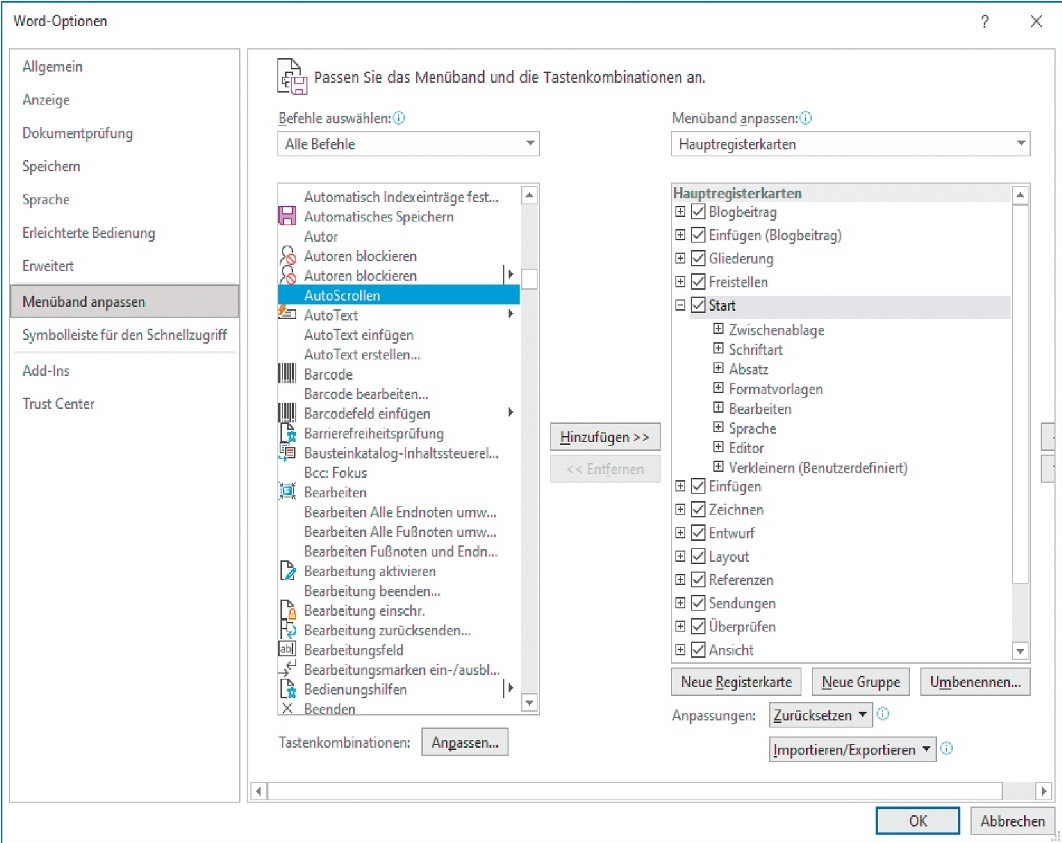Confirm the dialog with OK
This screenshot has height=843, width=1062.
918,821
